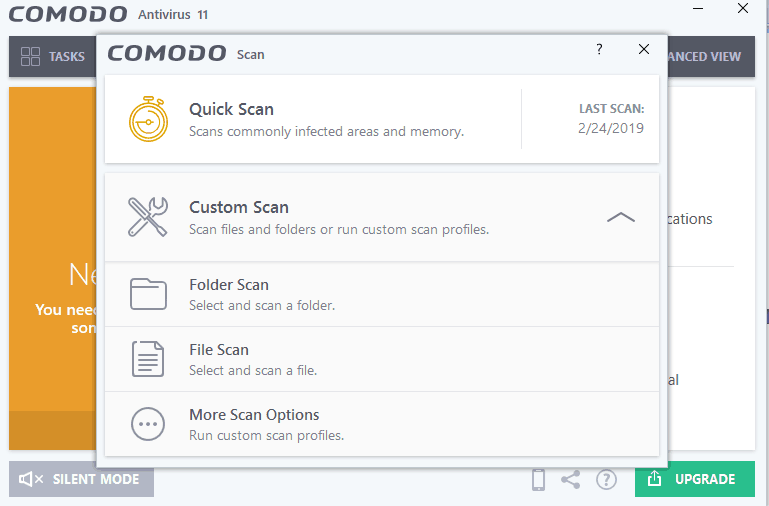Screen dimensions: 769x506
Task: Click 'Select and scan a file.' description
Action: 253,371
